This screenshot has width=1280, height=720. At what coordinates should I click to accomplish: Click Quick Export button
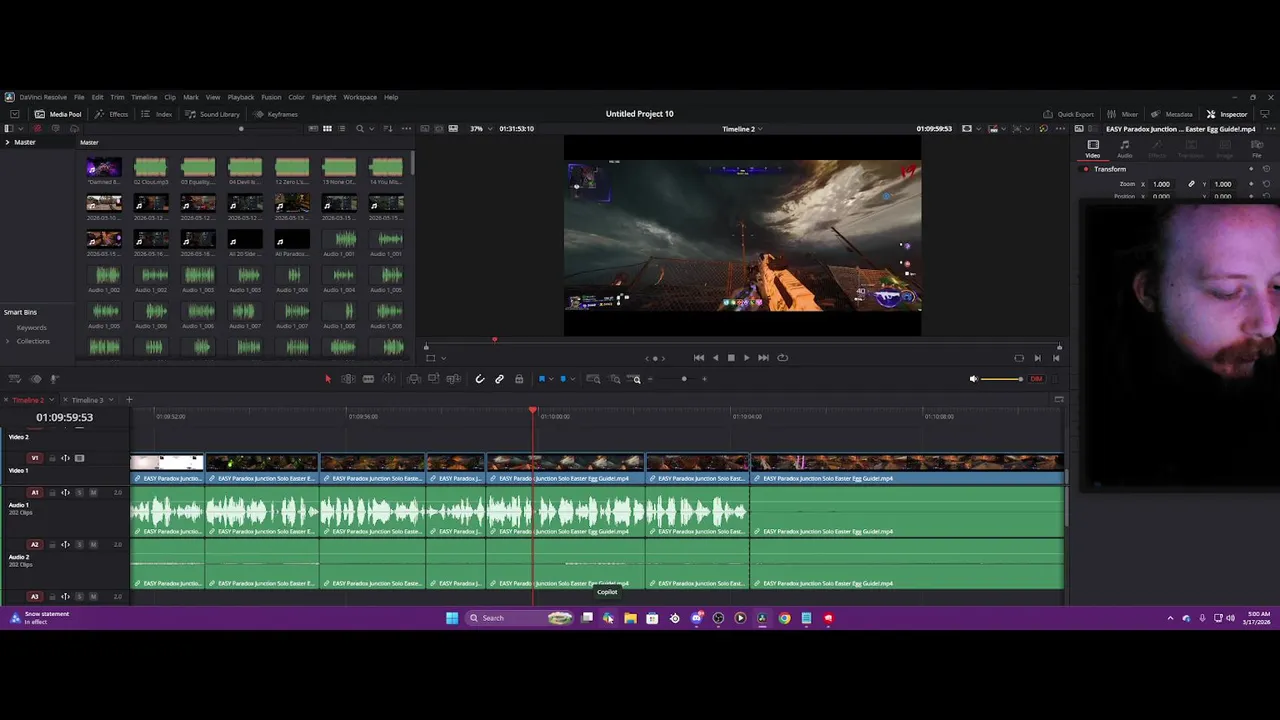[x=1069, y=114]
